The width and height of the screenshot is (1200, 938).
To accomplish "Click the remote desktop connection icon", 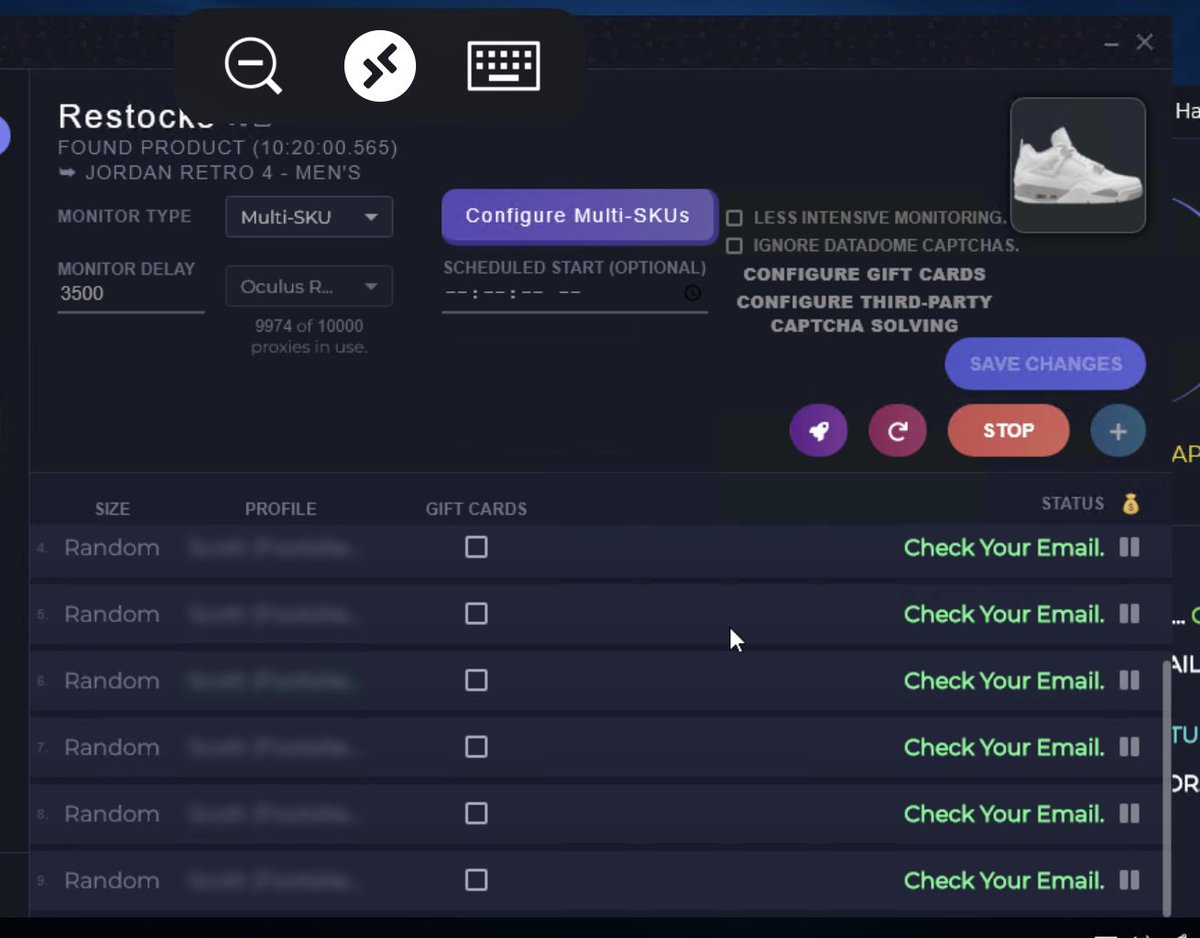I will 380,66.
